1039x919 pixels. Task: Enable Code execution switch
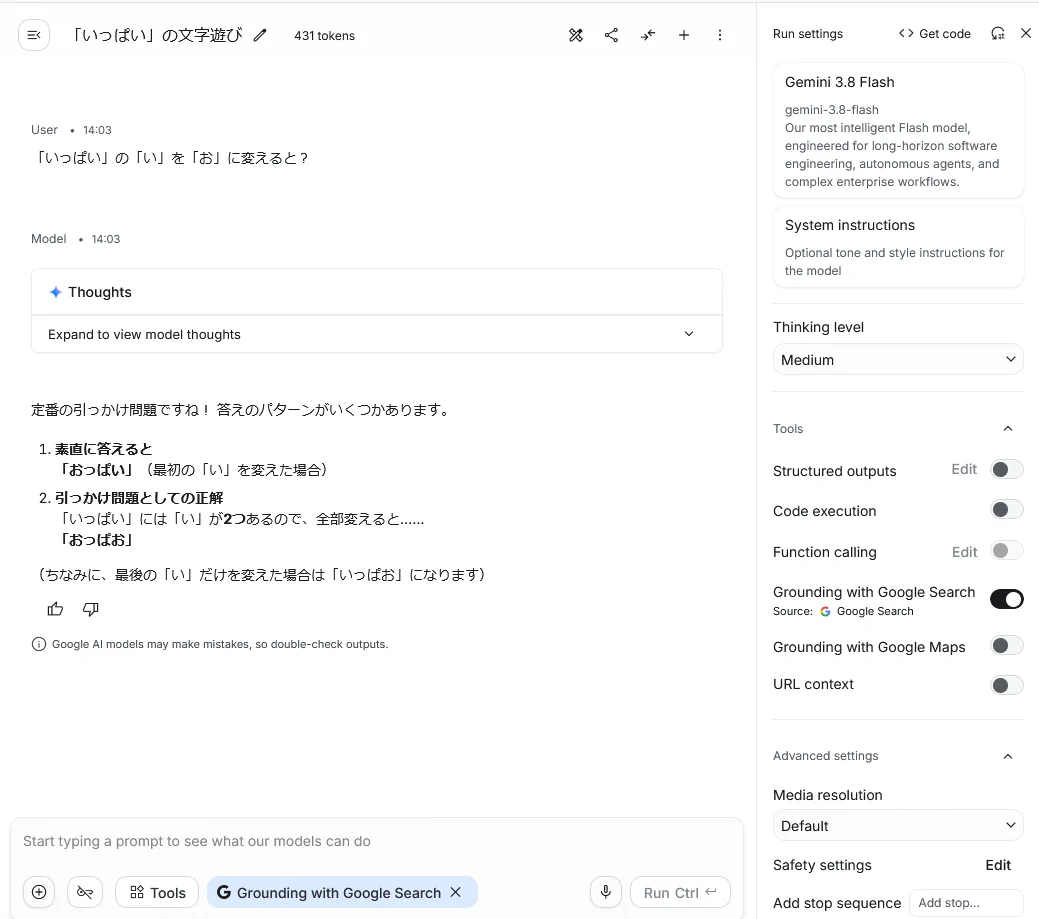point(1007,510)
